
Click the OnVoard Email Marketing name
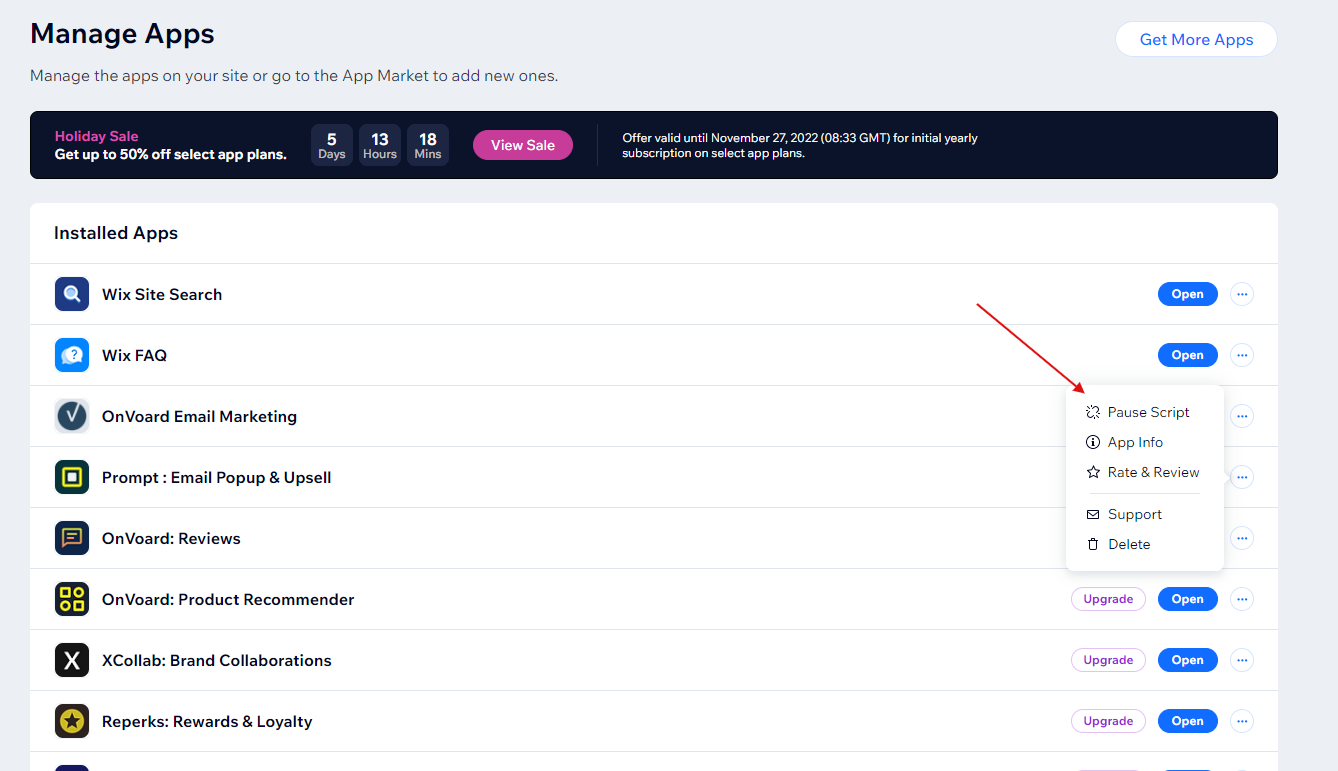pyautogui.click(x=199, y=416)
